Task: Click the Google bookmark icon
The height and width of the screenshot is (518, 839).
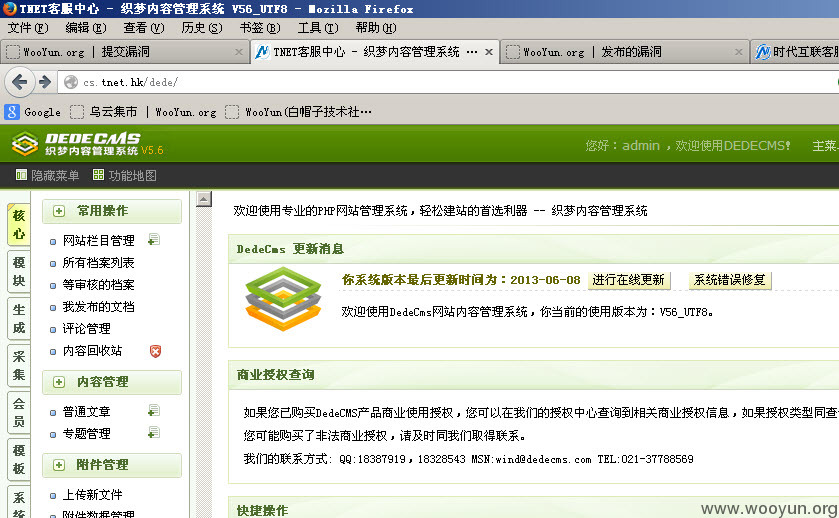Action: (x=12, y=112)
